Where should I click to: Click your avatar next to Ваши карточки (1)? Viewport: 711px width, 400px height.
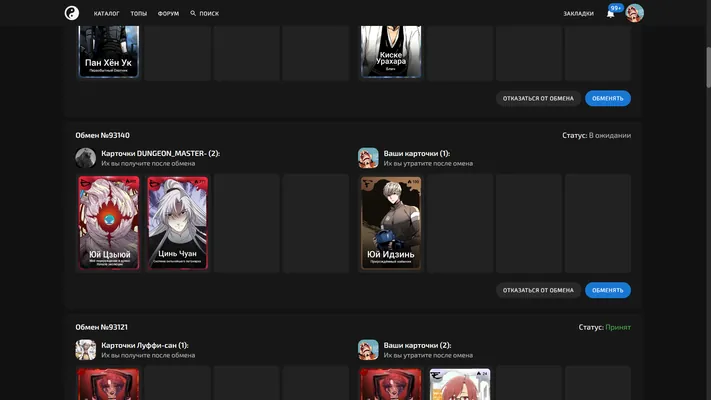click(x=368, y=158)
